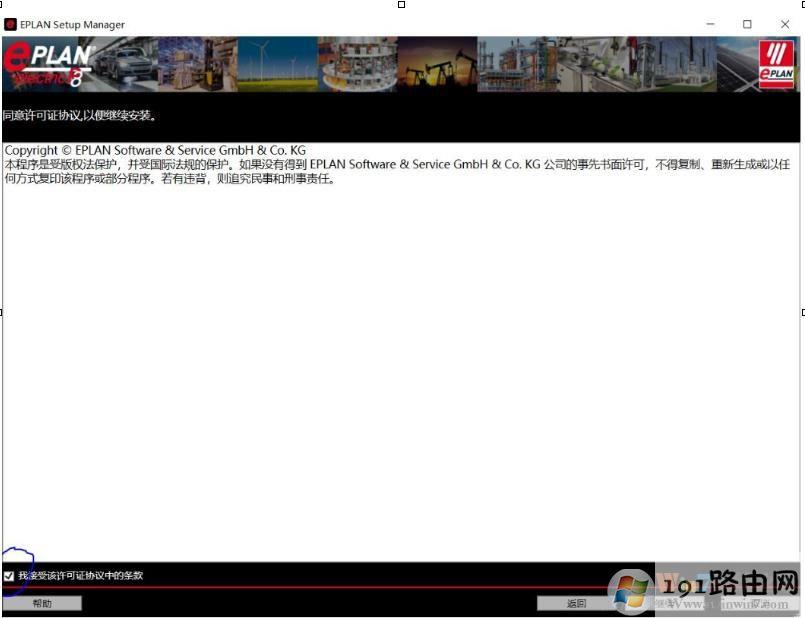
Task: Close the EPLAN Setup Manager window
Action: click(784, 24)
